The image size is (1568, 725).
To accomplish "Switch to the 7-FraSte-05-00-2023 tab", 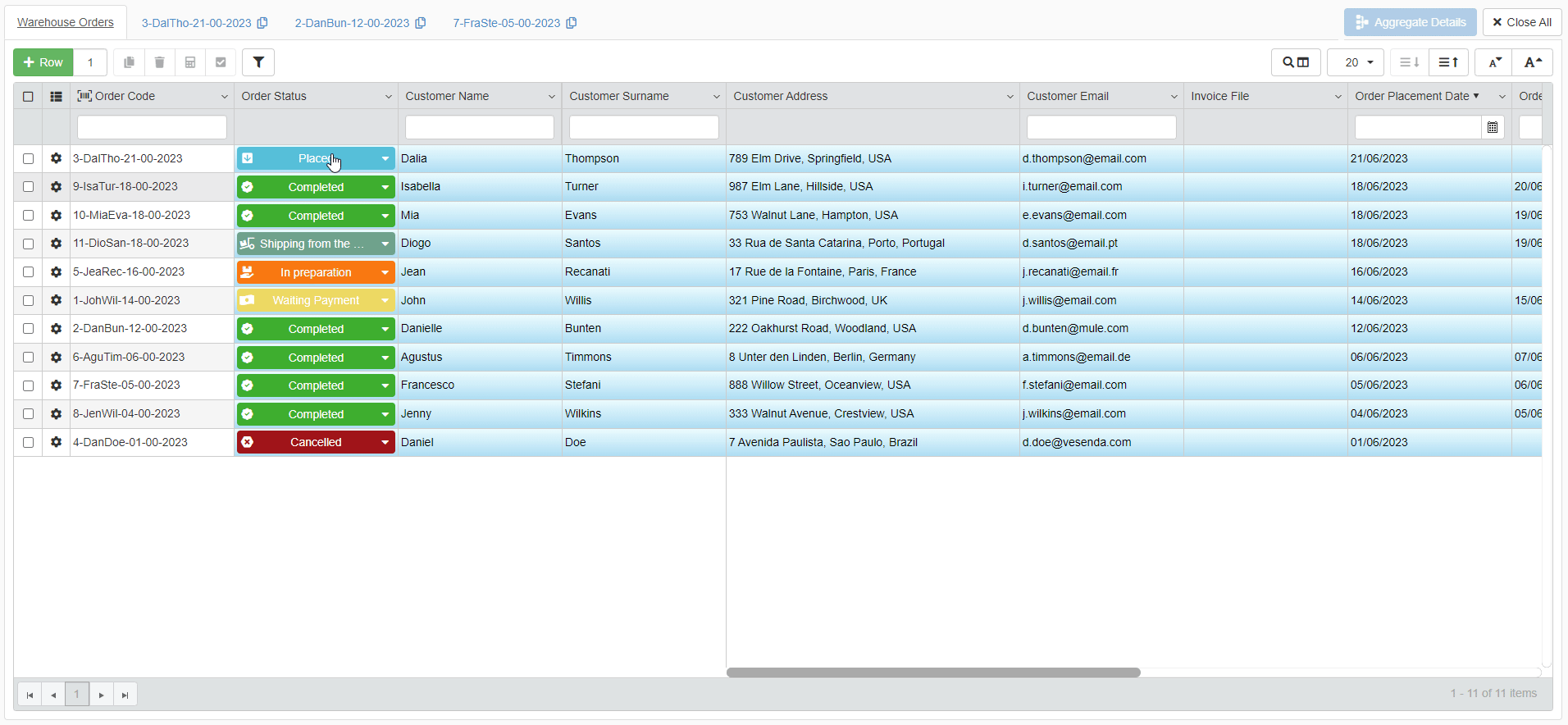I will tap(506, 23).
